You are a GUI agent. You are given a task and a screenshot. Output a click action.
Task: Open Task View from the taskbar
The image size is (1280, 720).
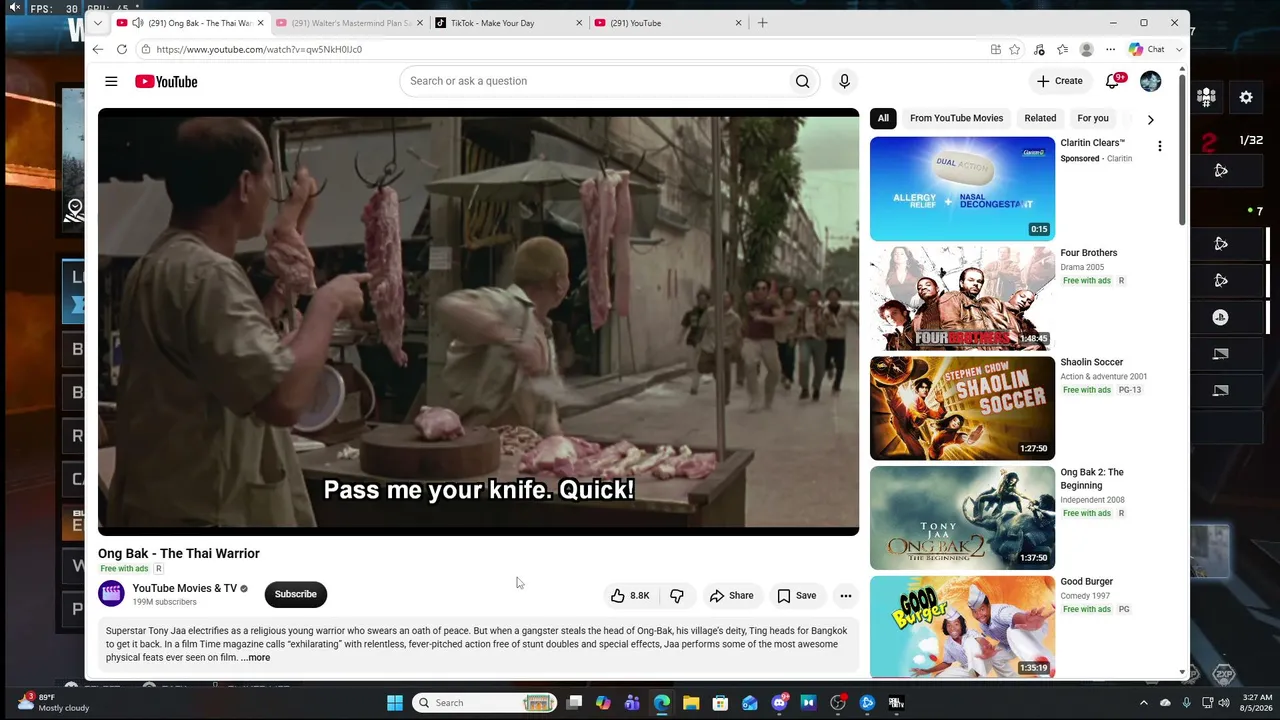coord(574,703)
